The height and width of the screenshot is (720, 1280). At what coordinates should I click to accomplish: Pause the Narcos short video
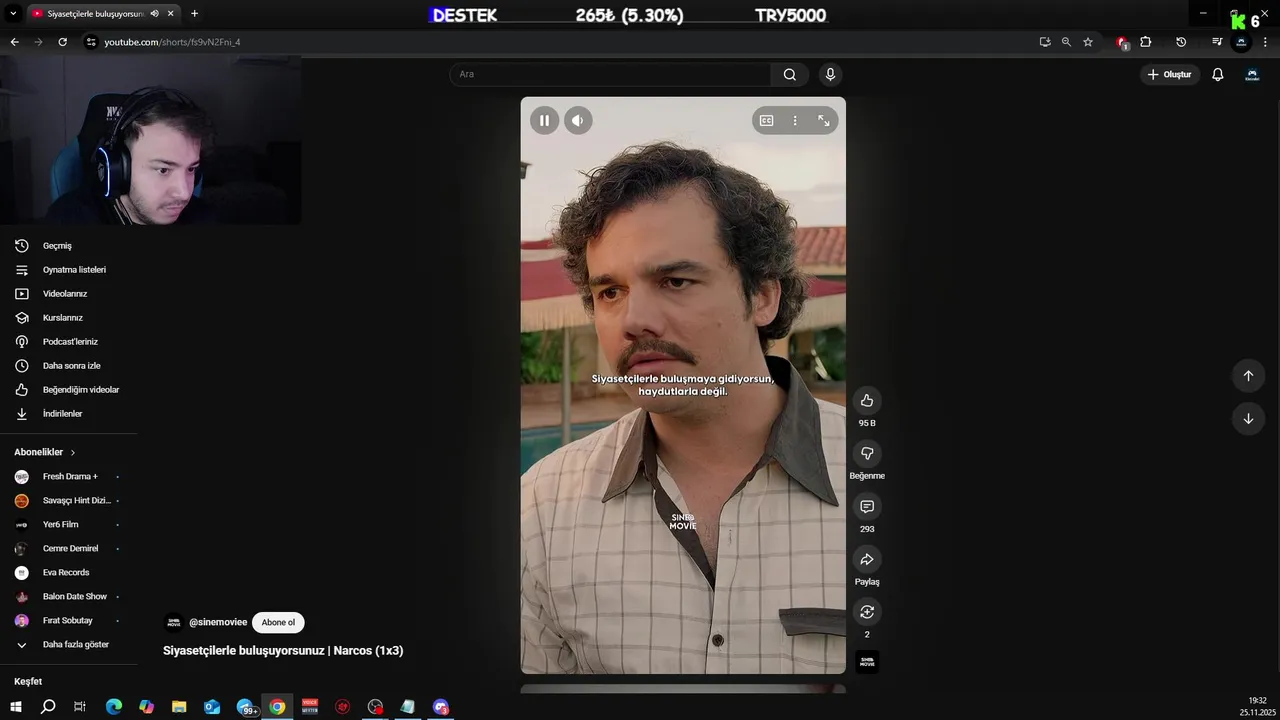[x=544, y=121]
